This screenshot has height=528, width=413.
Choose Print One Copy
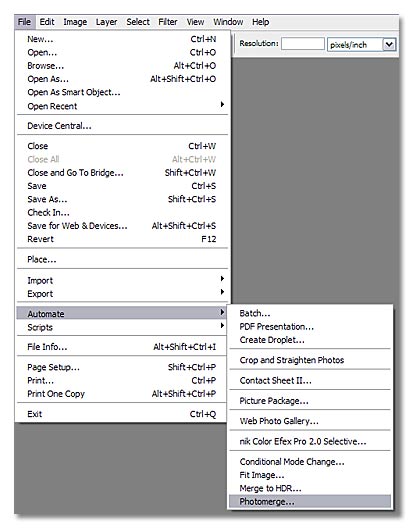122,394
